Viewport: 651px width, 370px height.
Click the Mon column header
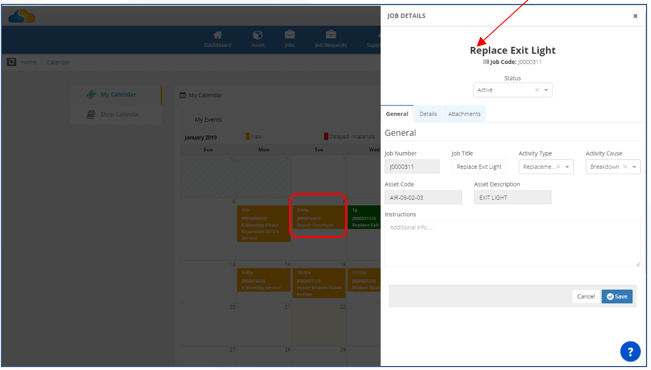click(263, 149)
